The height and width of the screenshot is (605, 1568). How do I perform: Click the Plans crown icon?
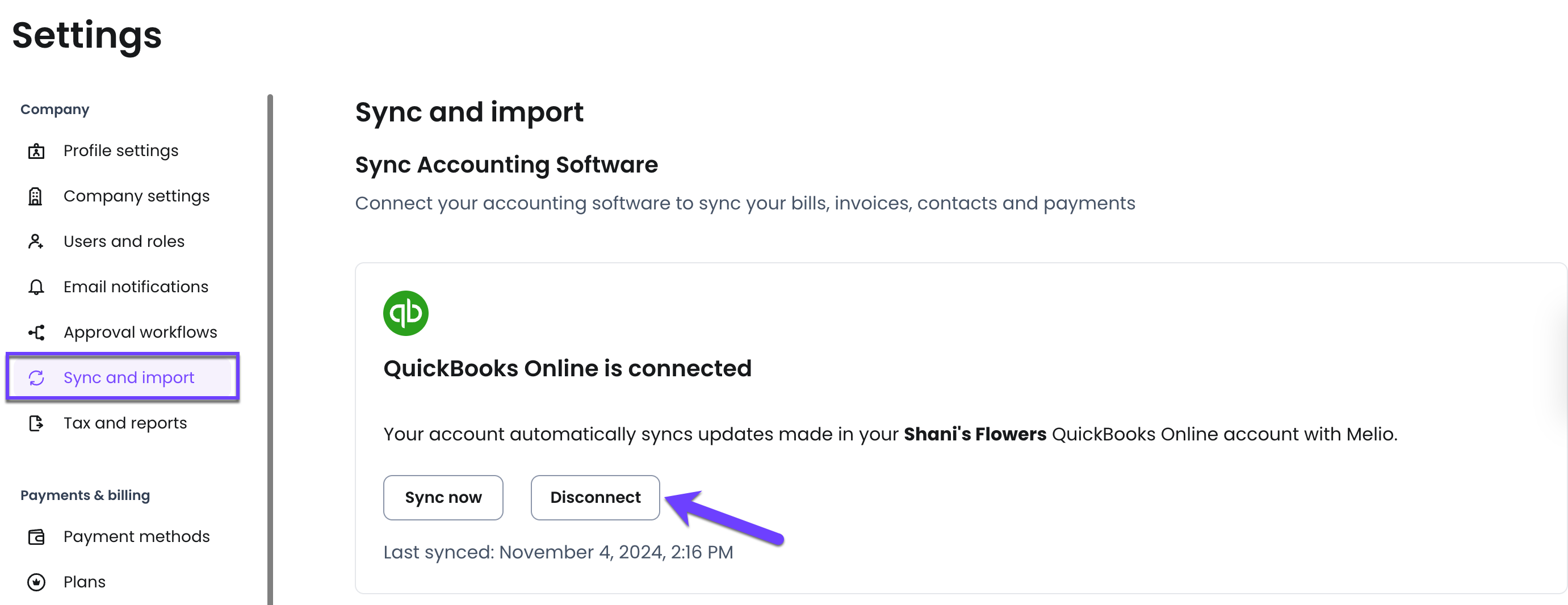[x=36, y=582]
